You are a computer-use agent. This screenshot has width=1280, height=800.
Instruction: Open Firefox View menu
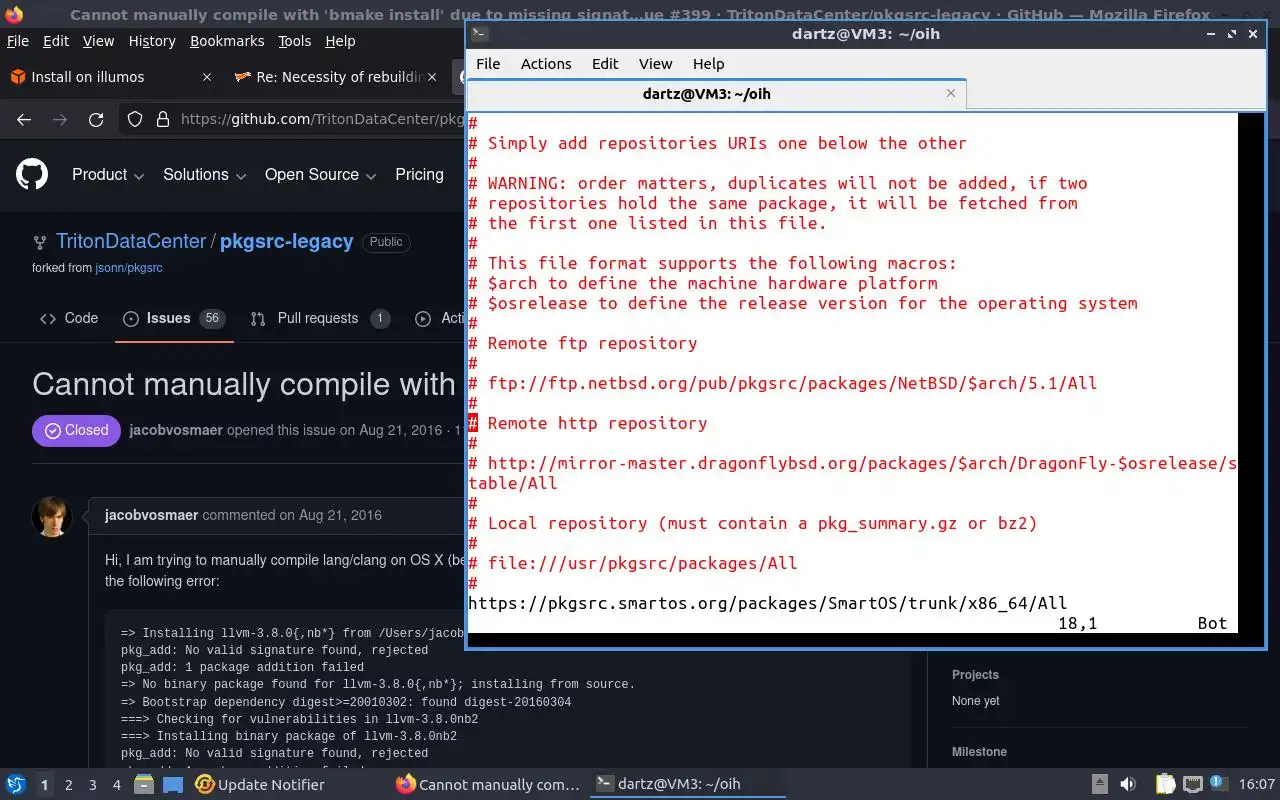[x=98, y=41]
